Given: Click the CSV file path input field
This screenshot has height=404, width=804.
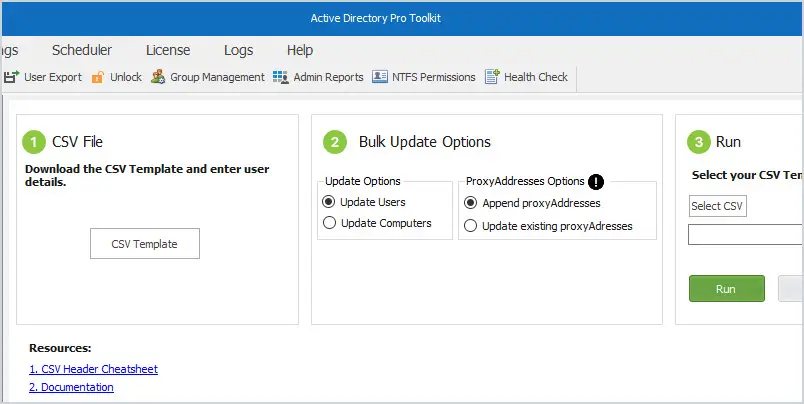Looking at the screenshot, I should pyautogui.click(x=746, y=234).
